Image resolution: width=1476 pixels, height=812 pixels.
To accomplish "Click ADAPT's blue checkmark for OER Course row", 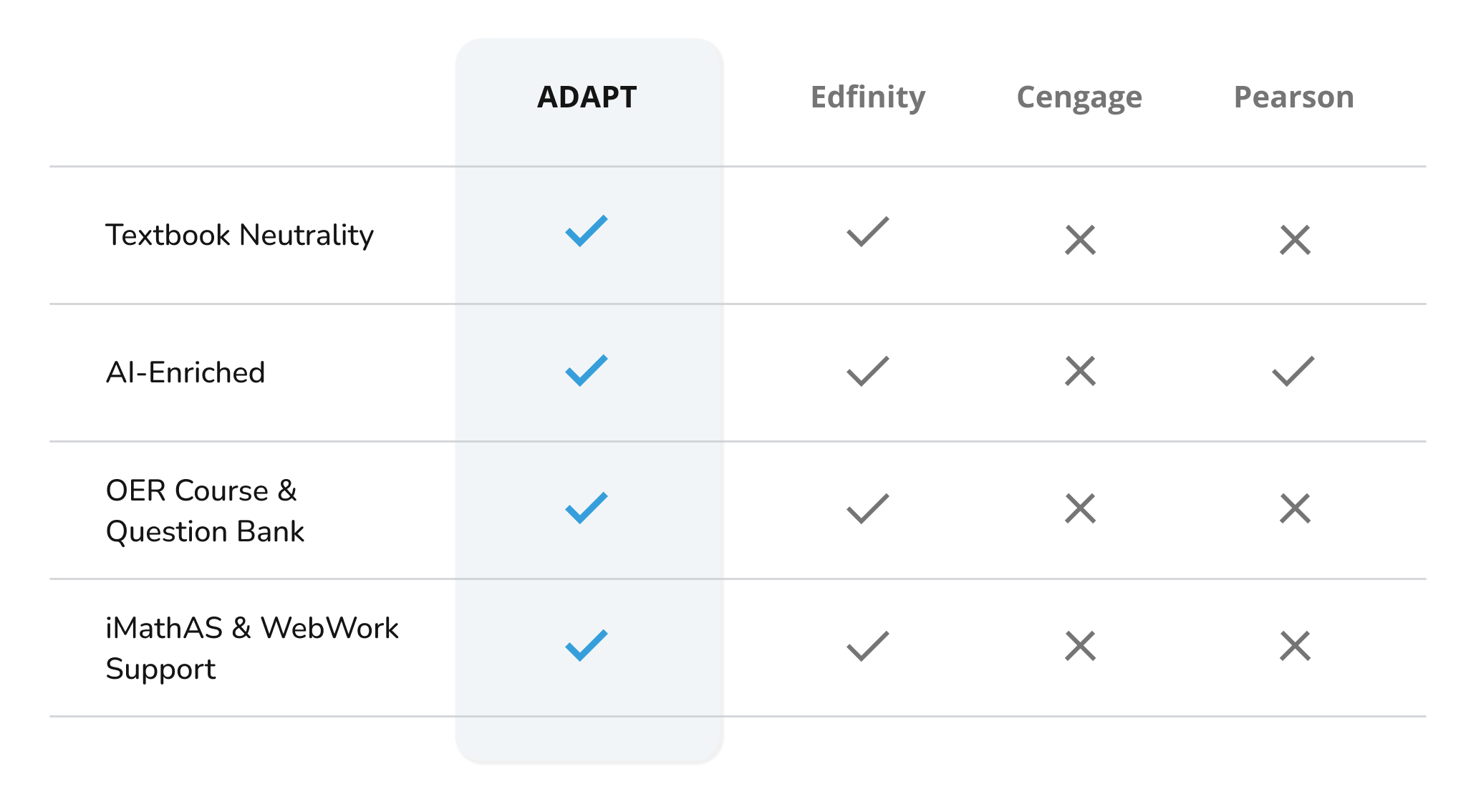I will (x=587, y=508).
